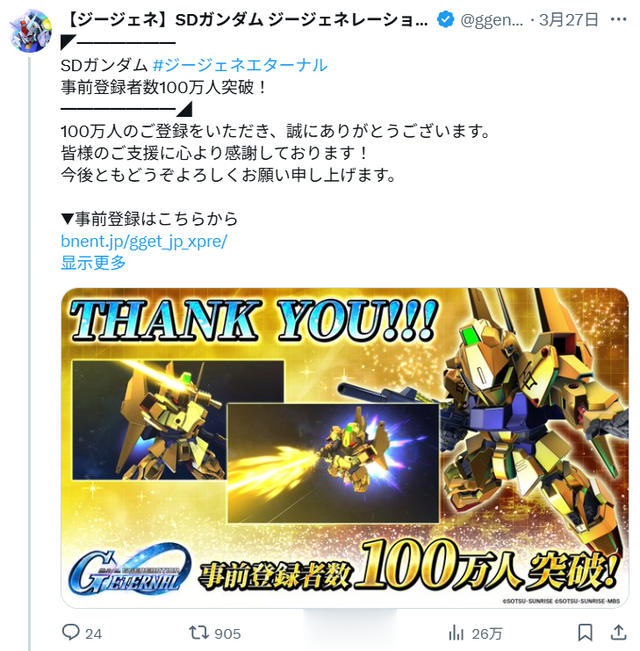Open the reply comment icon
This screenshot has height=651, width=640.
coord(71,632)
